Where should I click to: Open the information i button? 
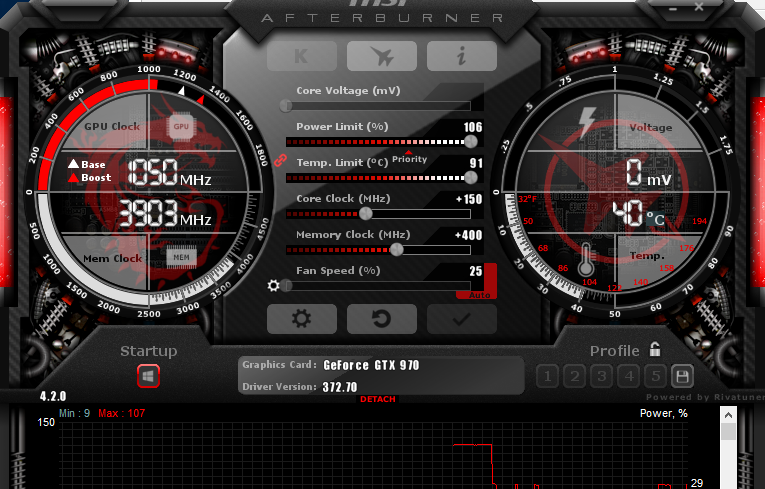tap(462, 56)
